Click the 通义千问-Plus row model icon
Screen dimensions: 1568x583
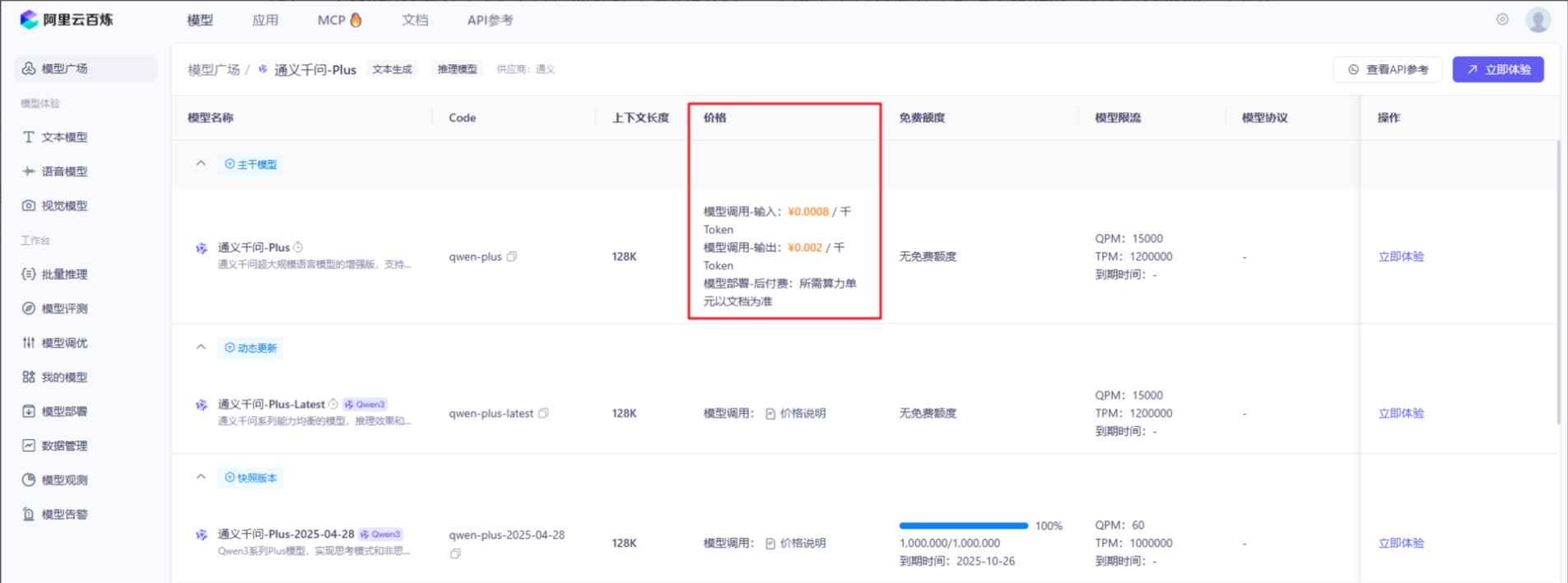202,248
